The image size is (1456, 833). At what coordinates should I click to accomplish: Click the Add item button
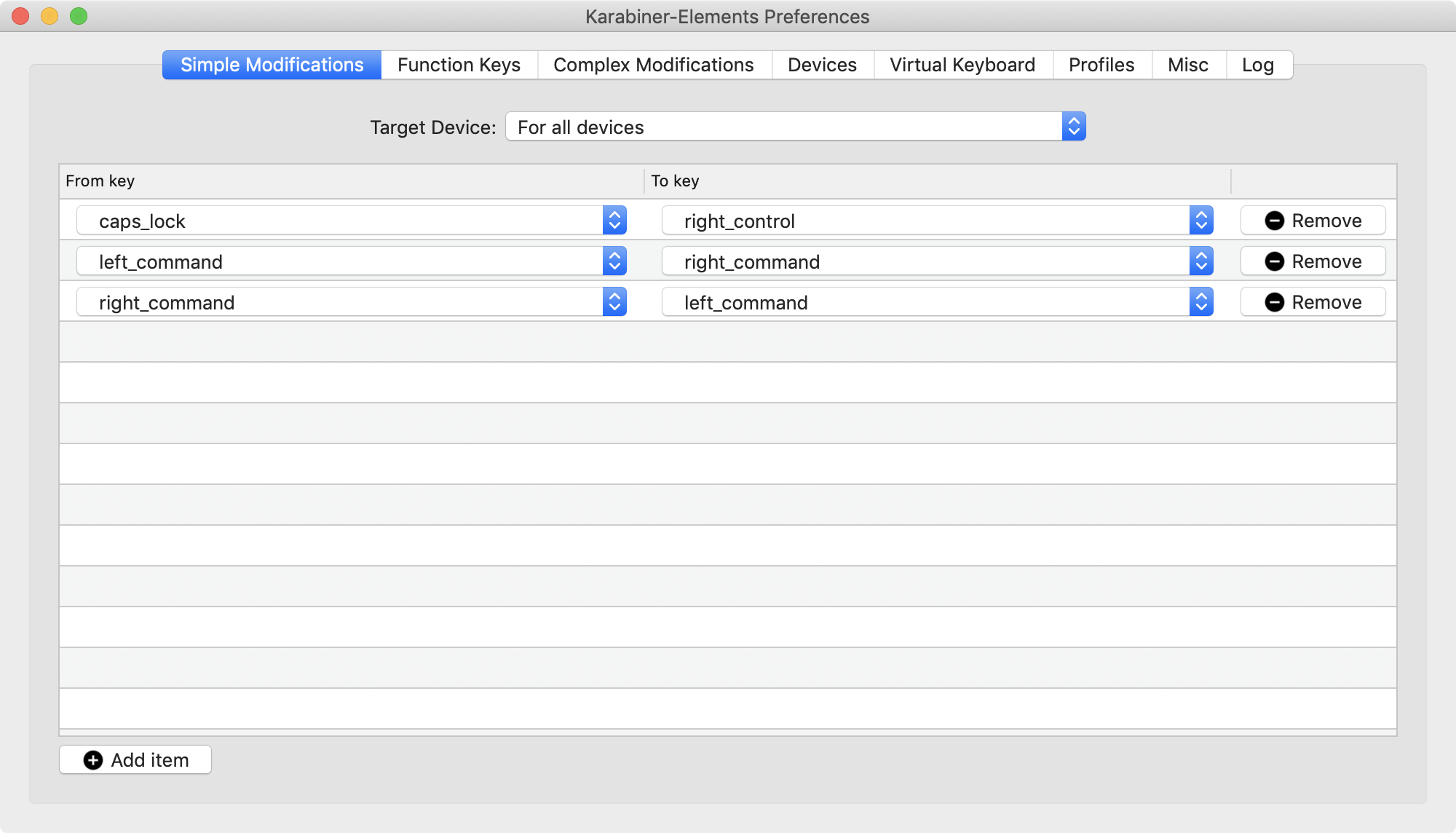pos(135,759)
